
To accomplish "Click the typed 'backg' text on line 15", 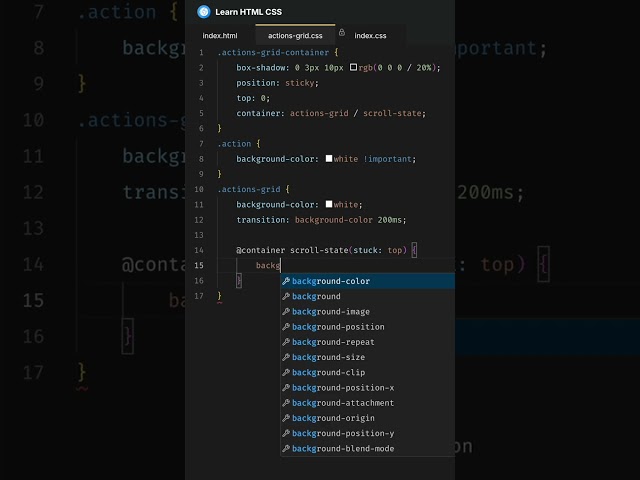I will click(268, 265).
